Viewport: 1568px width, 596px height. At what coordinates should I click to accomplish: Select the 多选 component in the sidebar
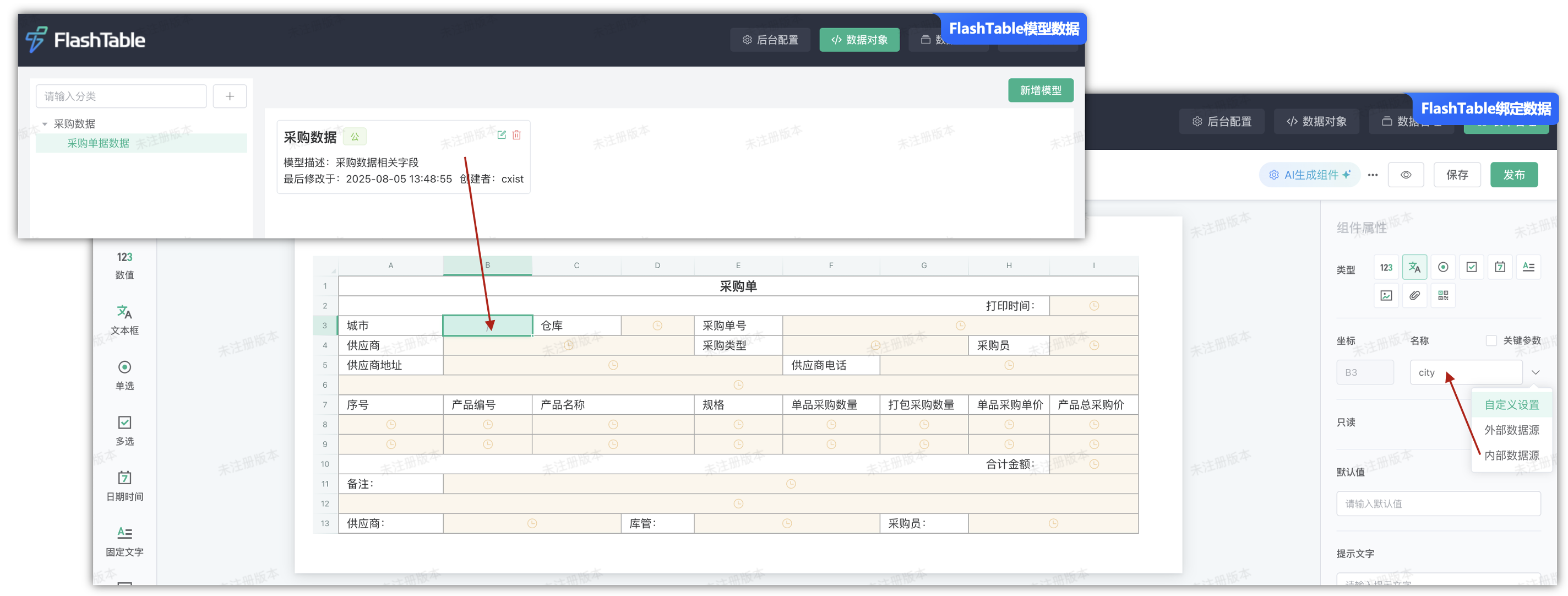[125, 431]
